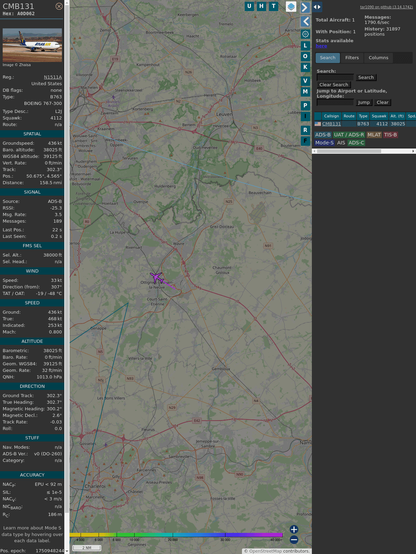The image size is (416, 554).
Task: Open registration N1511A link
Action: coord(53,77)
